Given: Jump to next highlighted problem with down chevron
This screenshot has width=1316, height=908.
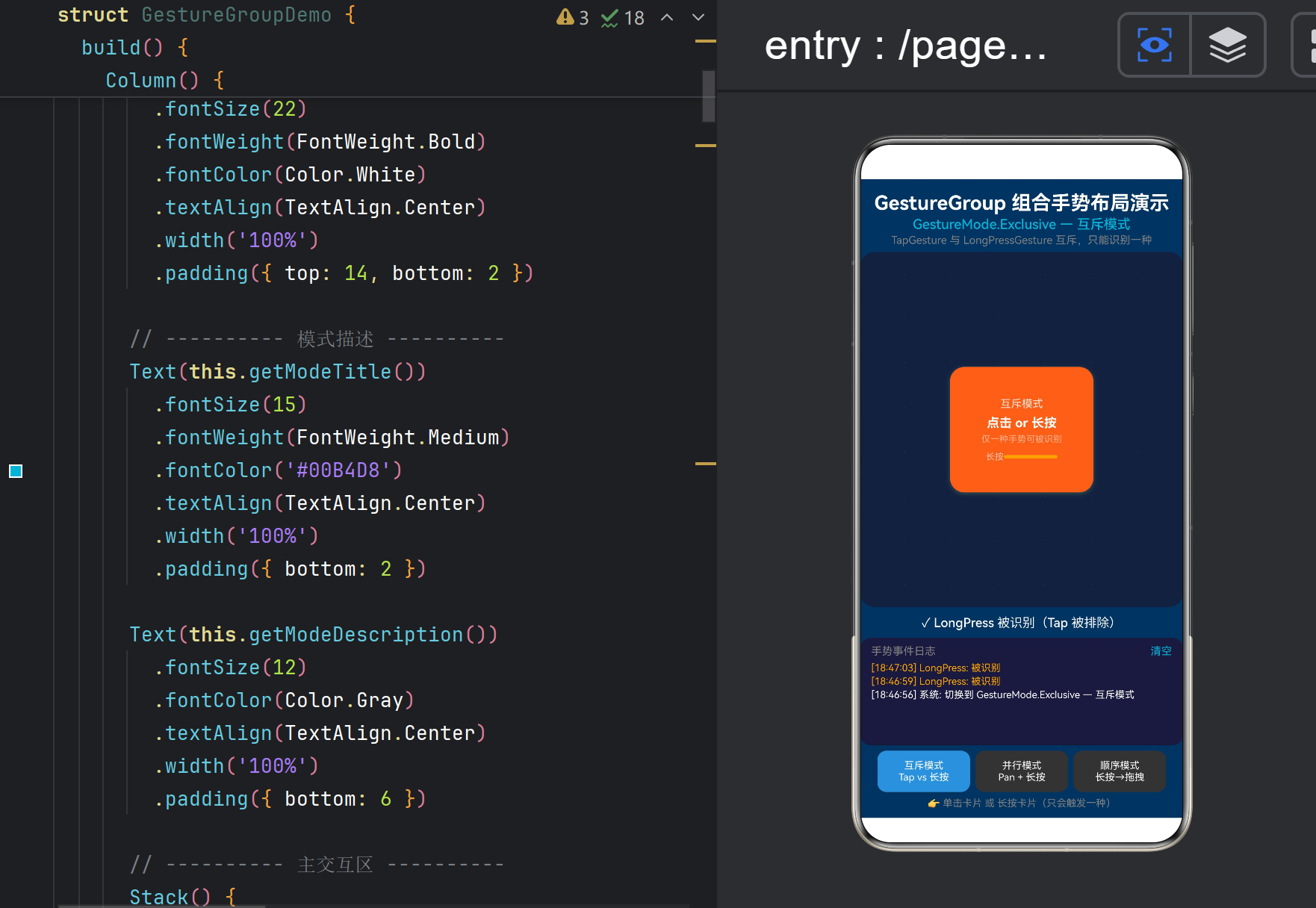Looking at the screenshot, I should coord(698,17).
